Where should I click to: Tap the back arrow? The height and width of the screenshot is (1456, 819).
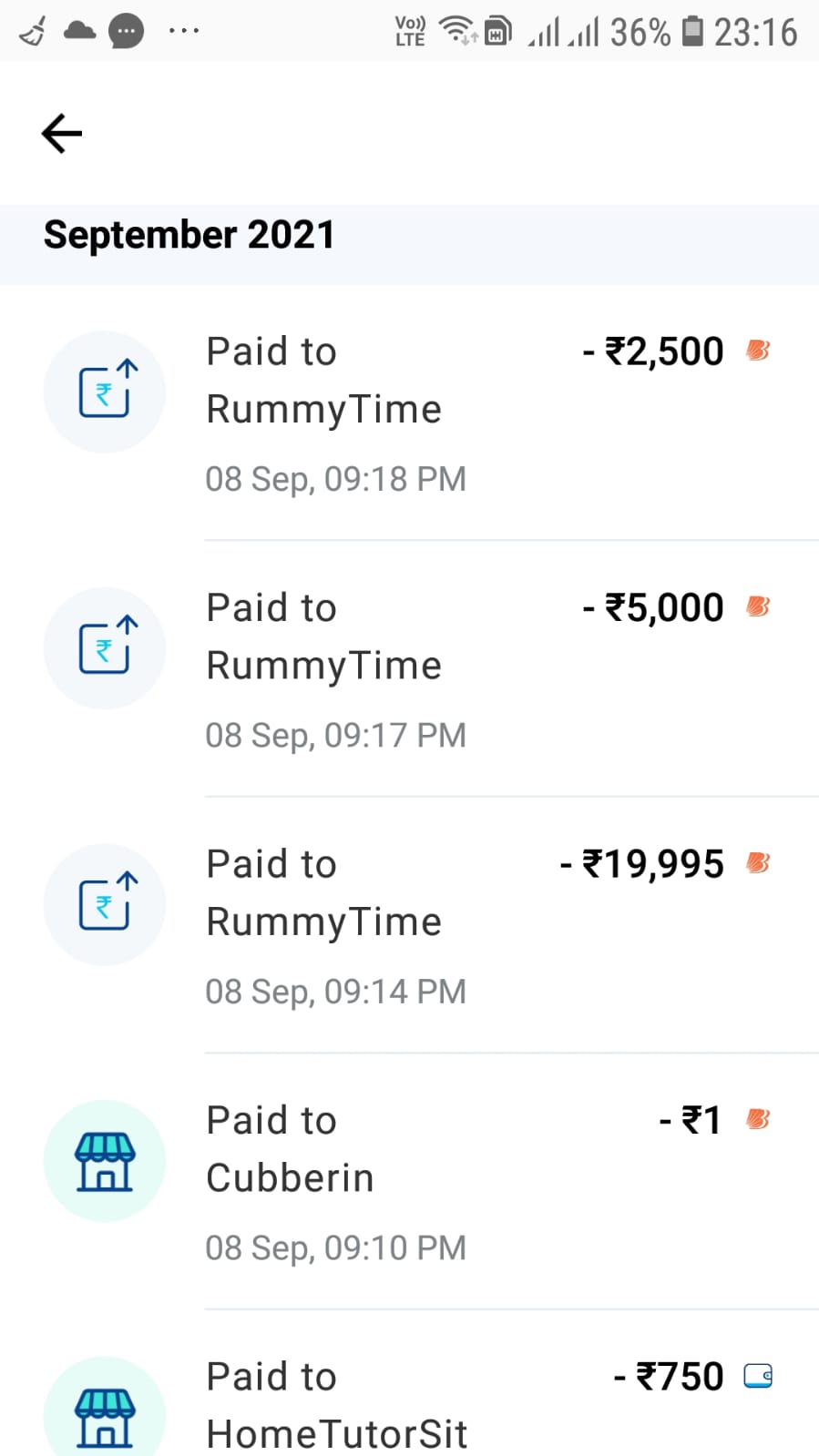(62, 134)
